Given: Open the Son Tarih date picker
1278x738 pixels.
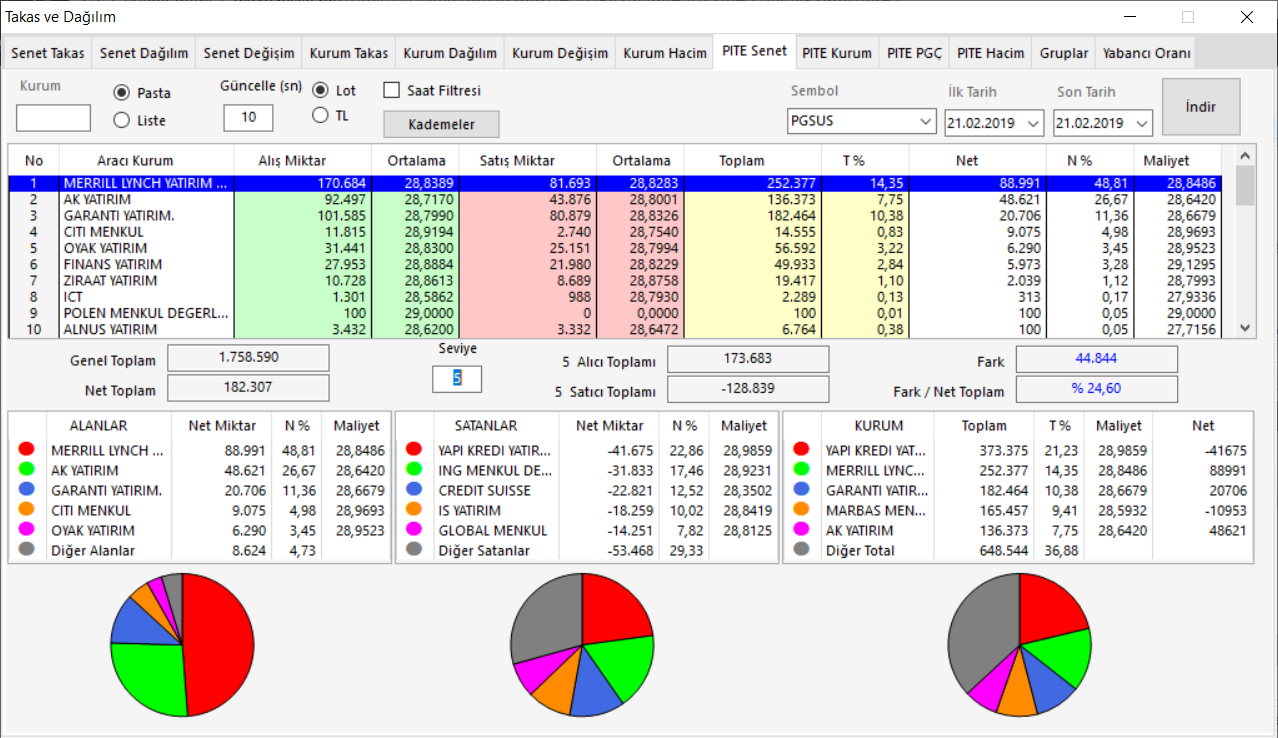Looking at the screenshot, I should coord(1103,122).
